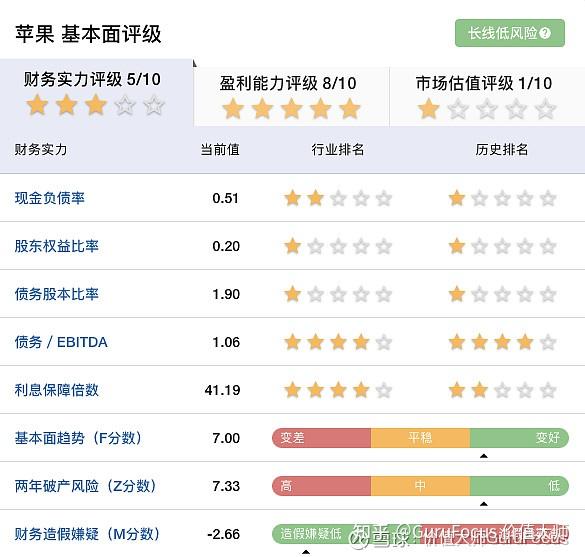
Task: Click the 长线低风险 green badge button
Action: coord(510,33)
